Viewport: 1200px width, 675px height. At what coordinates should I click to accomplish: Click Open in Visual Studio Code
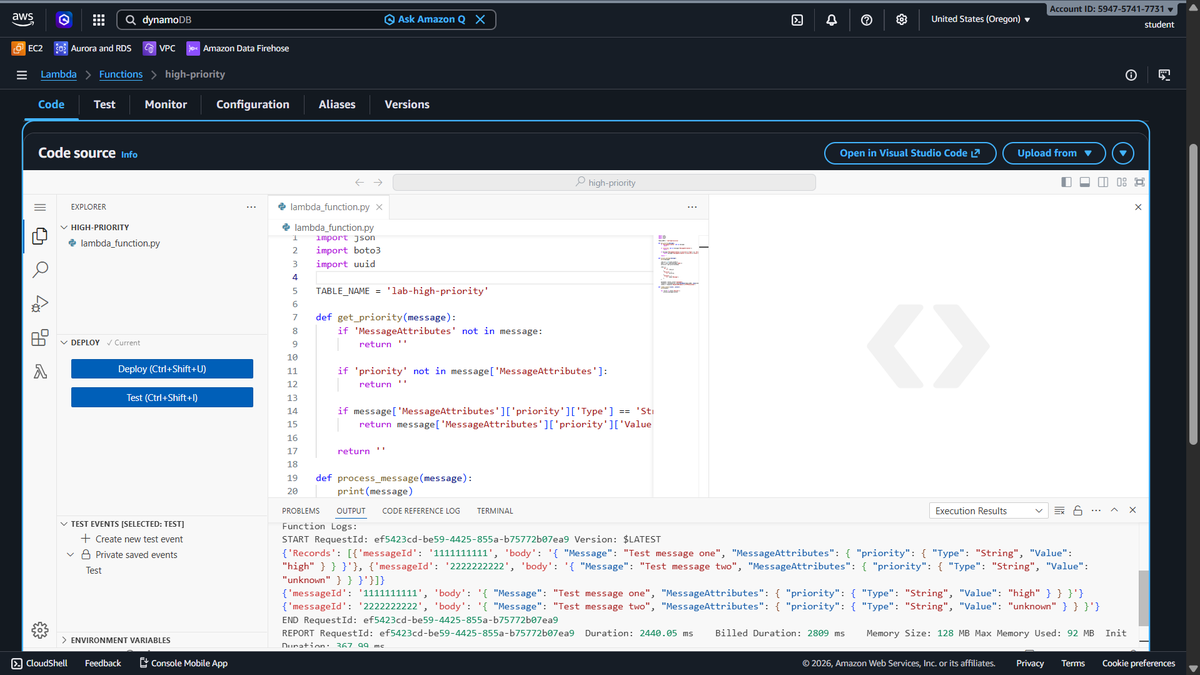909,153
